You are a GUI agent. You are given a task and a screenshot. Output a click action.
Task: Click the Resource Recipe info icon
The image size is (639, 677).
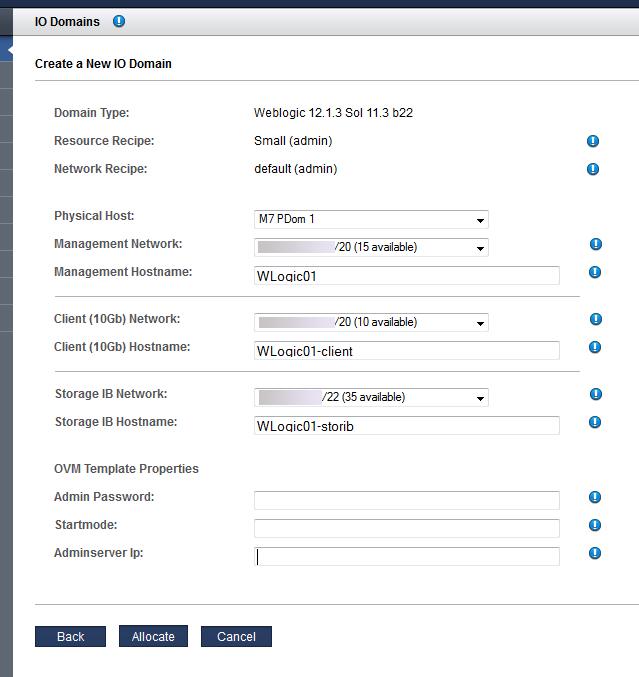pyautogui.click(x=592, y=141)
